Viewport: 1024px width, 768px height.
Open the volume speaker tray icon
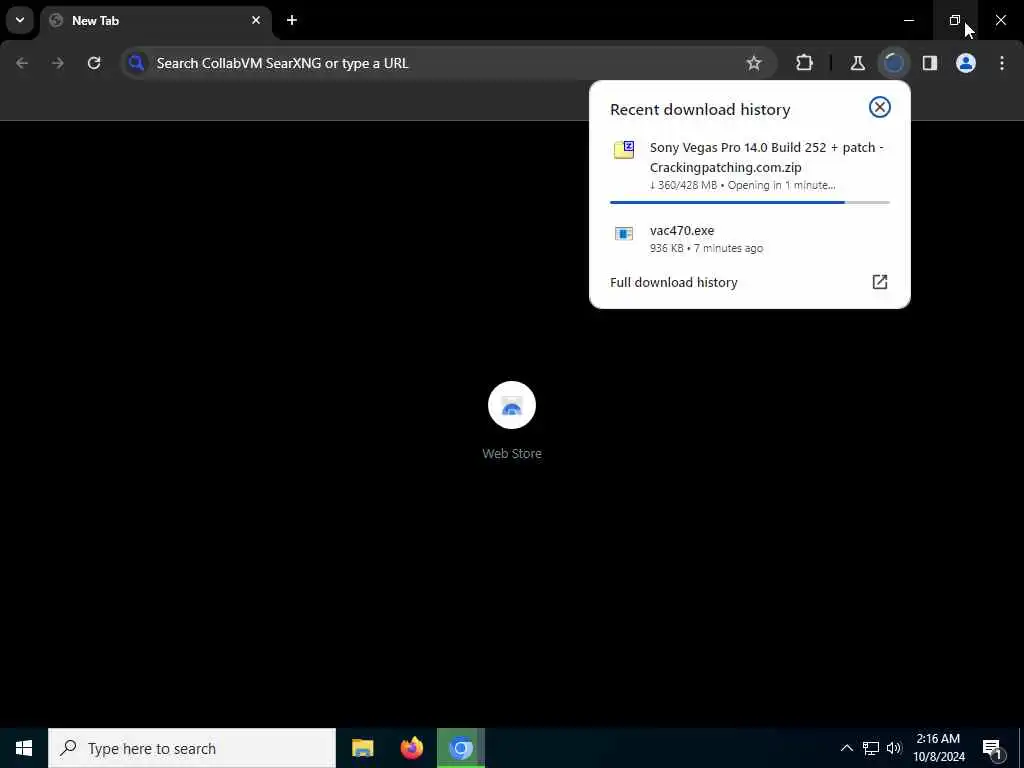click(894, 748)
